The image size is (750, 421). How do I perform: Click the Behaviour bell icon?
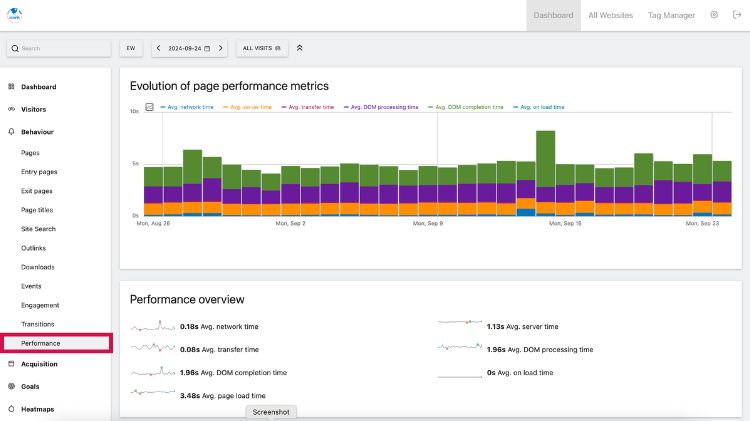11,132
